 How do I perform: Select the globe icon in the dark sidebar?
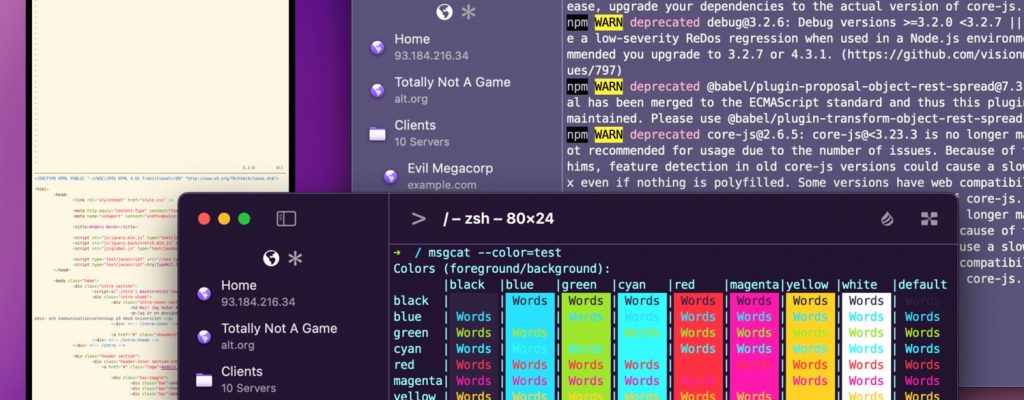(270, 258)
